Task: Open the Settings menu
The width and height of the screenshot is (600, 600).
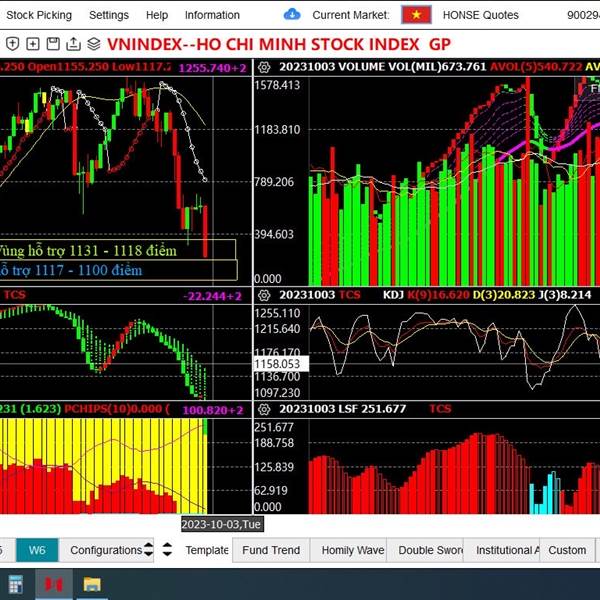Action: point(109,15)
